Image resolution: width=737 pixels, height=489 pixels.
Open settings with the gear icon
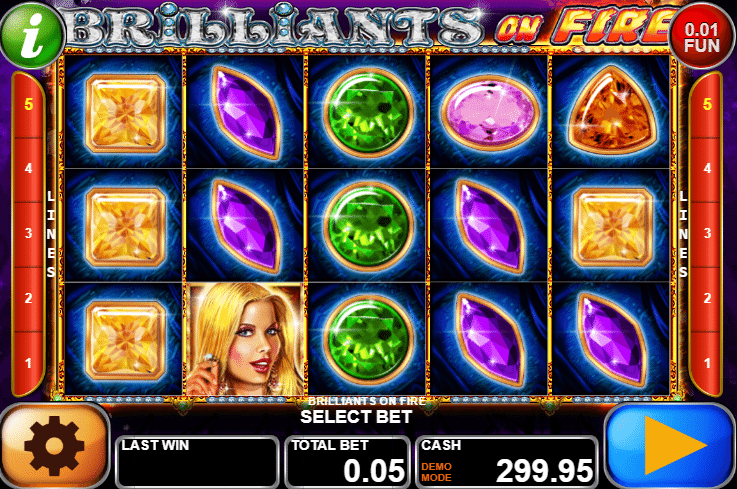55,445
